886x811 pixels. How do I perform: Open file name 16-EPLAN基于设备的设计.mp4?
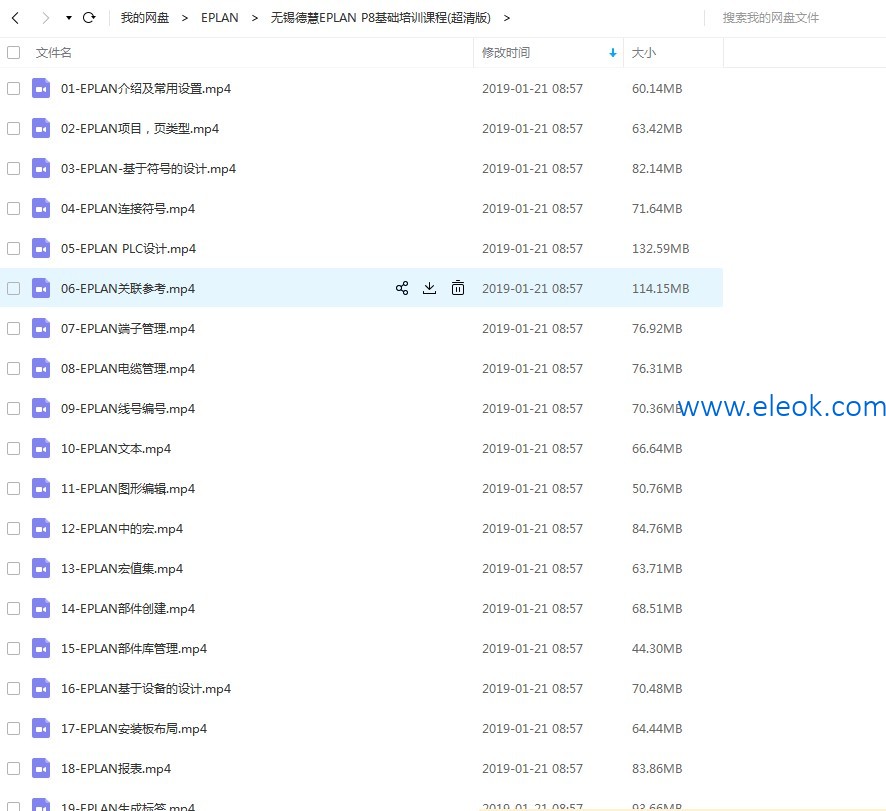point(146,688)
